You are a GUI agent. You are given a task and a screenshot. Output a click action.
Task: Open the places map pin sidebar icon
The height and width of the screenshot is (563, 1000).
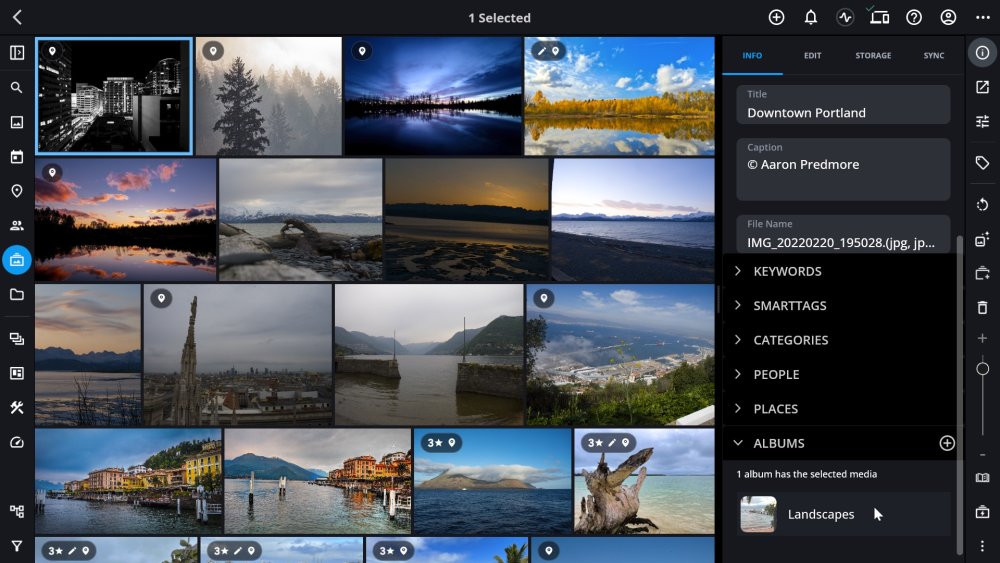(17, 191)
